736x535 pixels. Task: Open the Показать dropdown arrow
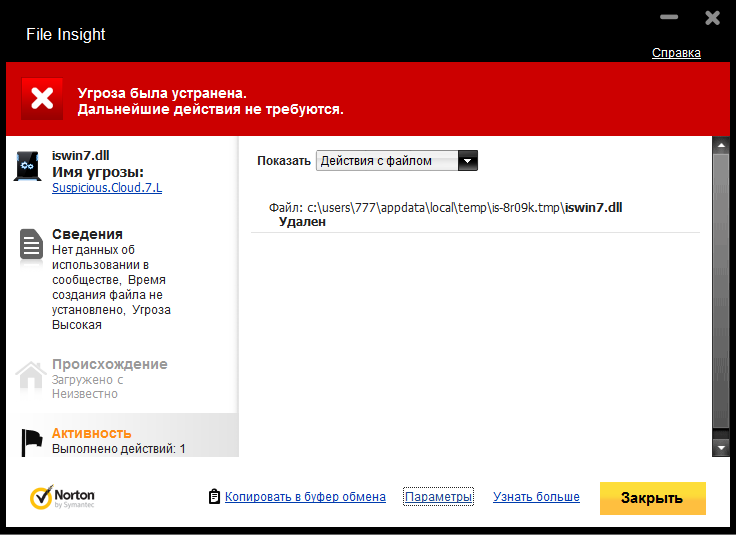(x=468, y=160)
